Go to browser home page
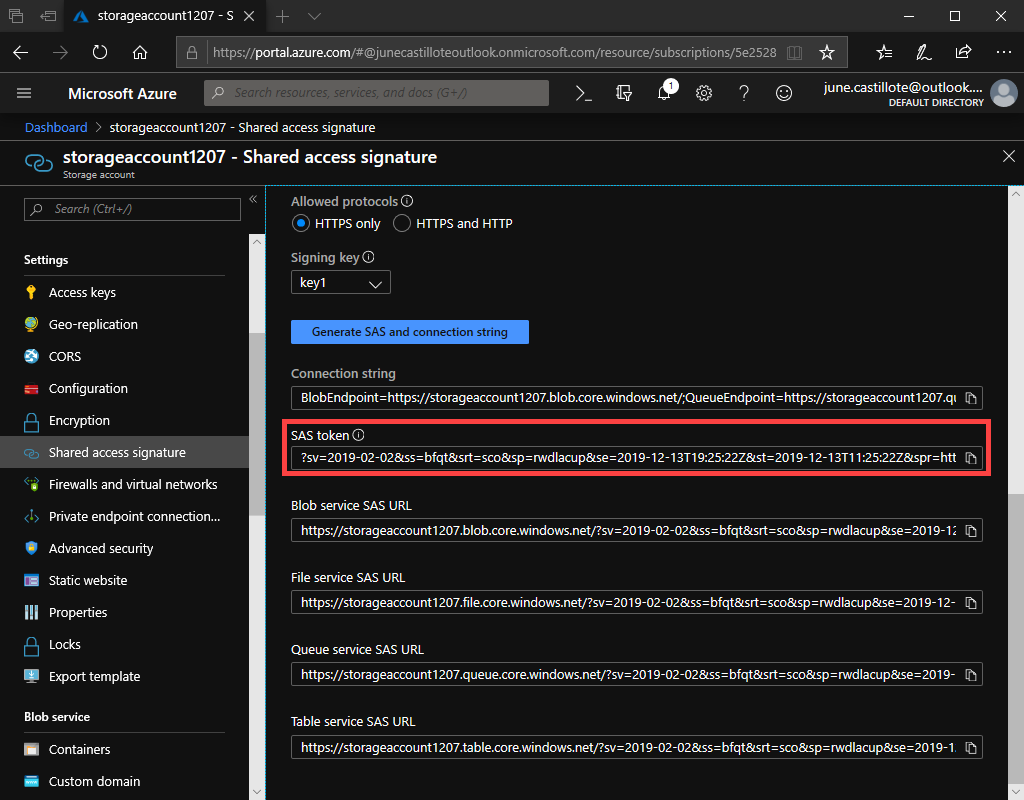Image resolution: width=1024 pixels, height=800 pixels. click(140, 52)
